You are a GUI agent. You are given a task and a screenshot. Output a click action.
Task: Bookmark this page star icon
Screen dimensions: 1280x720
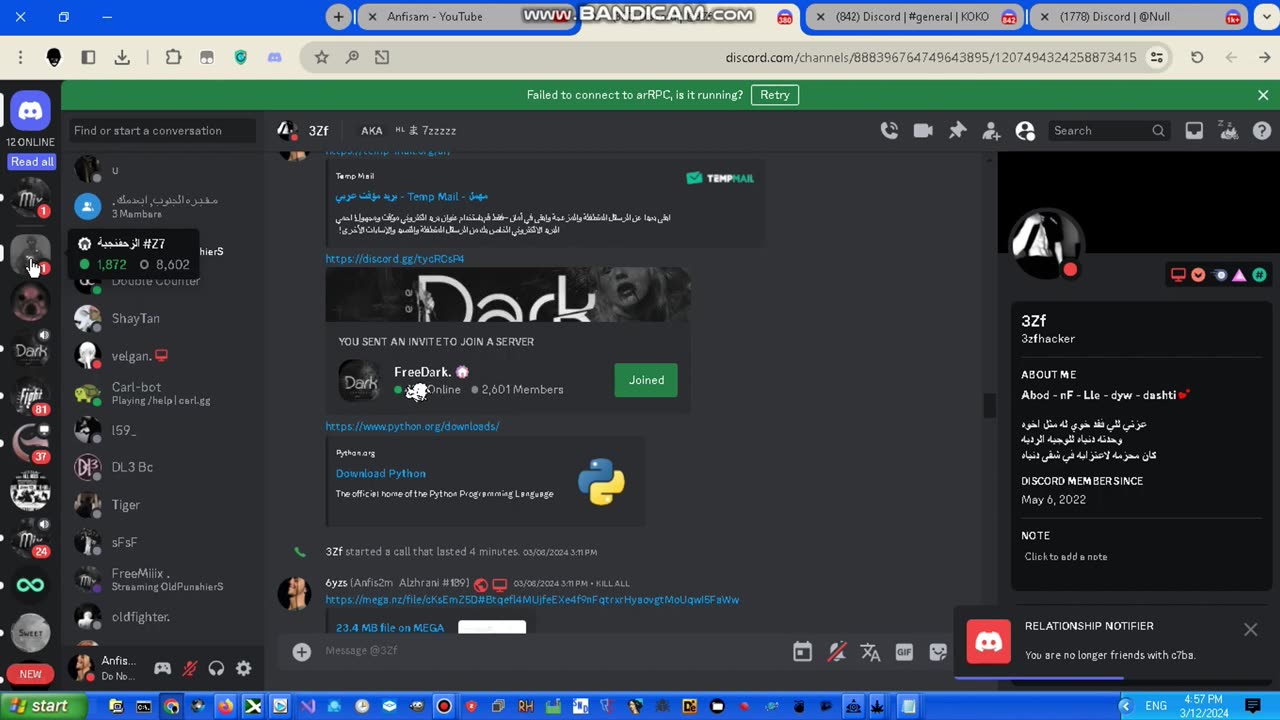coord(321,57)
